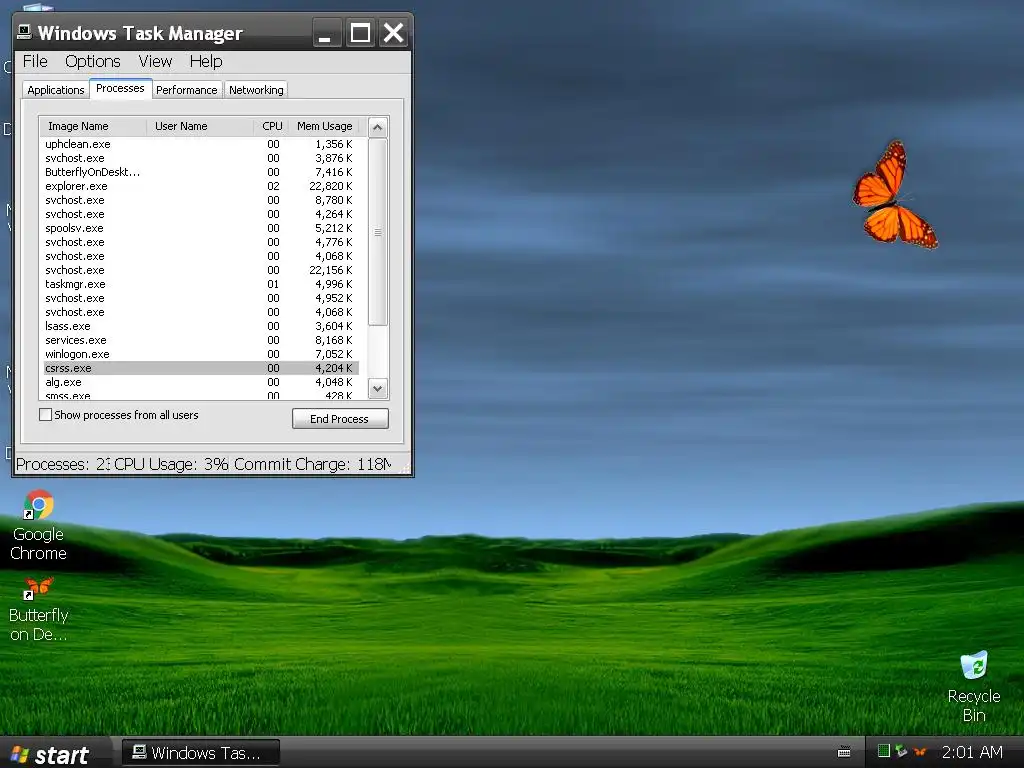The image size is (1024, 768).
Task: Select svchost.exe using 8,780 K memory
Action: click(x=201, y=200)
